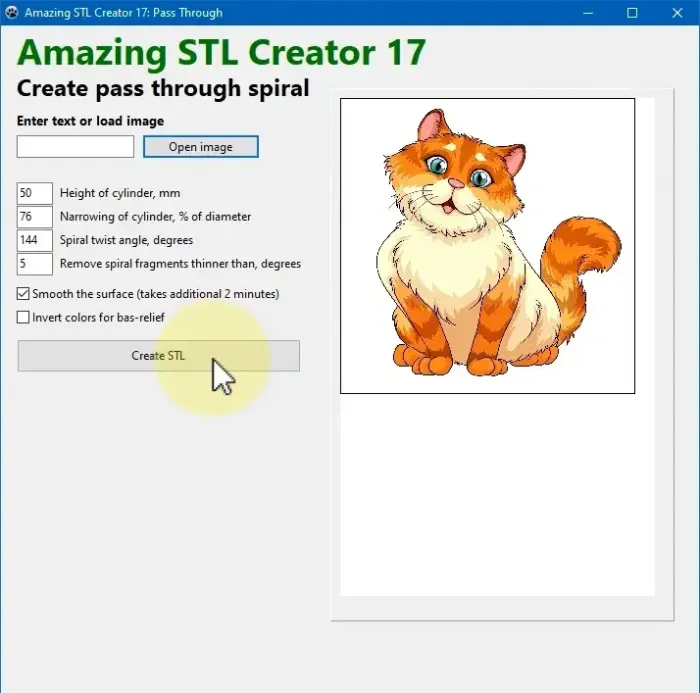The image size is (700, 693).
Task: Disable the Smooth the surface checkbox
Action: 23,295
